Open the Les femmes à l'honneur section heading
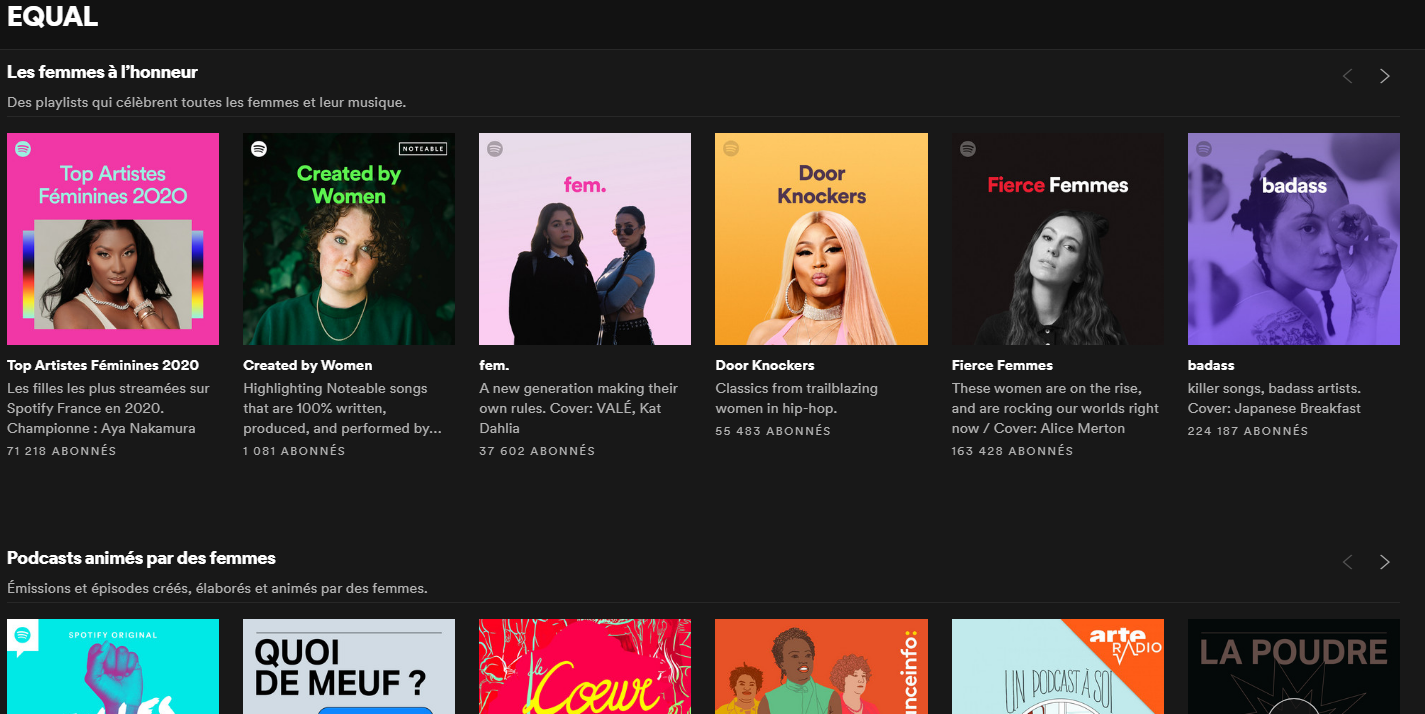Screen dimensions: 1425x714 pyautogui.click(x=102, y=72)
